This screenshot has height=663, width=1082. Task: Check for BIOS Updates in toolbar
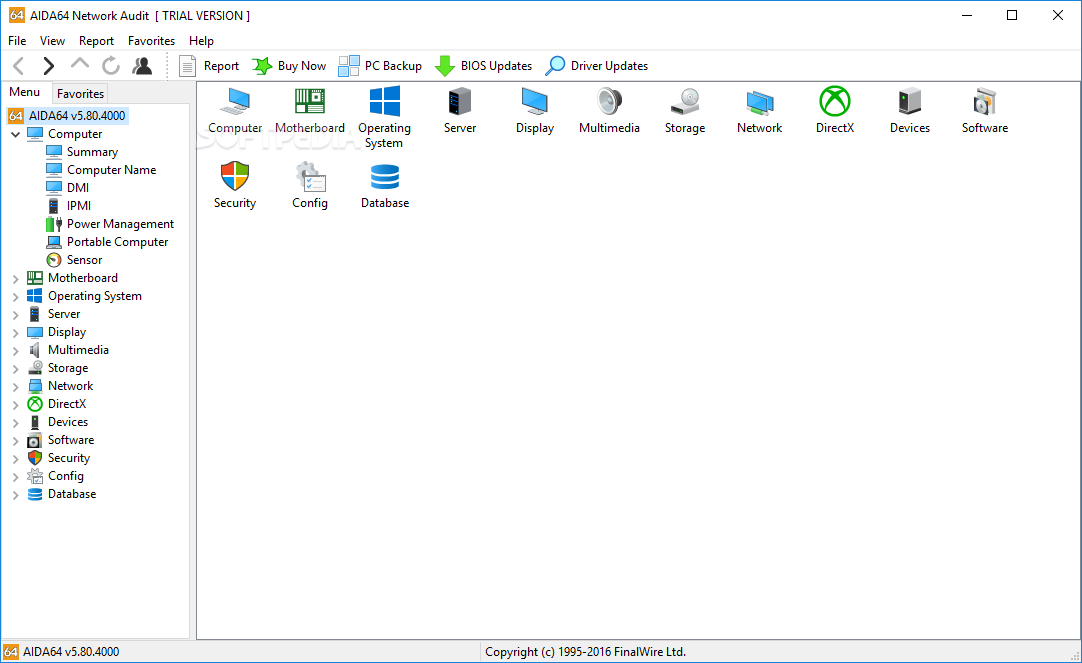click(484, 66)
